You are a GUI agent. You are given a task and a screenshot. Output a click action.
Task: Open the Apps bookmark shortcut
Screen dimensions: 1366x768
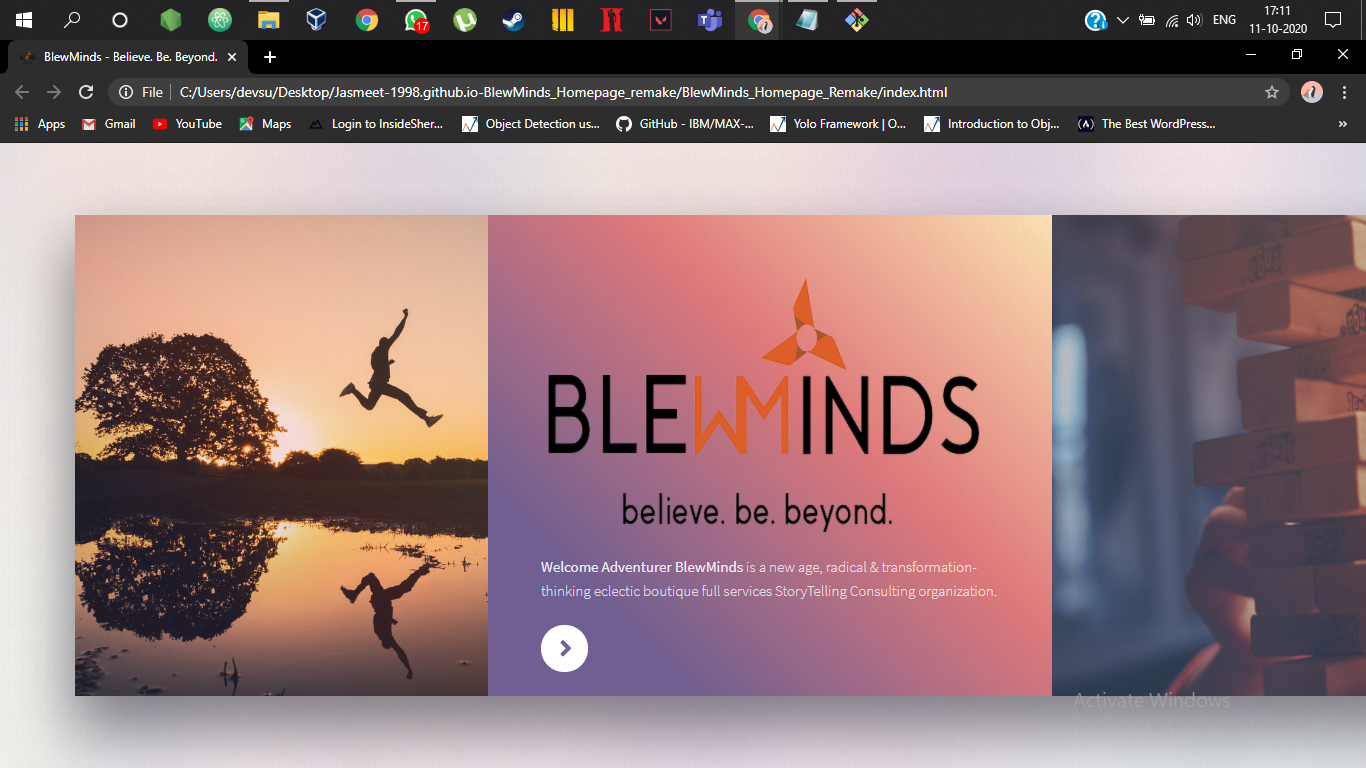[x=40, y=124]
